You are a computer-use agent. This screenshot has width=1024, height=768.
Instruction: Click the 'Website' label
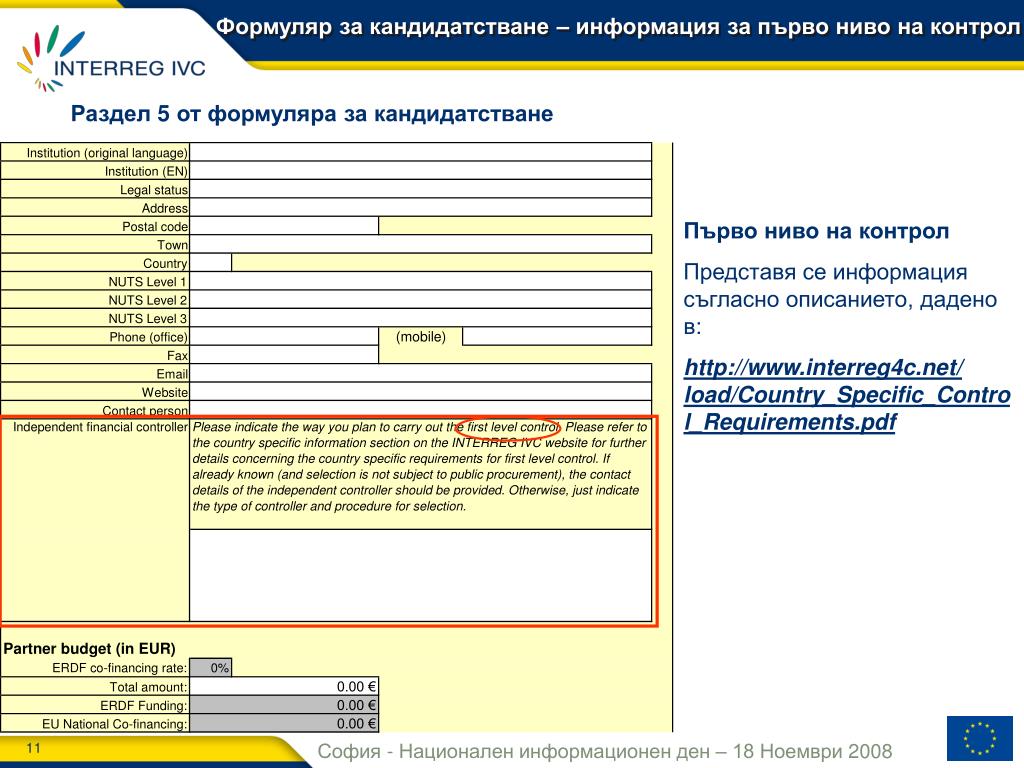[165, 392]
